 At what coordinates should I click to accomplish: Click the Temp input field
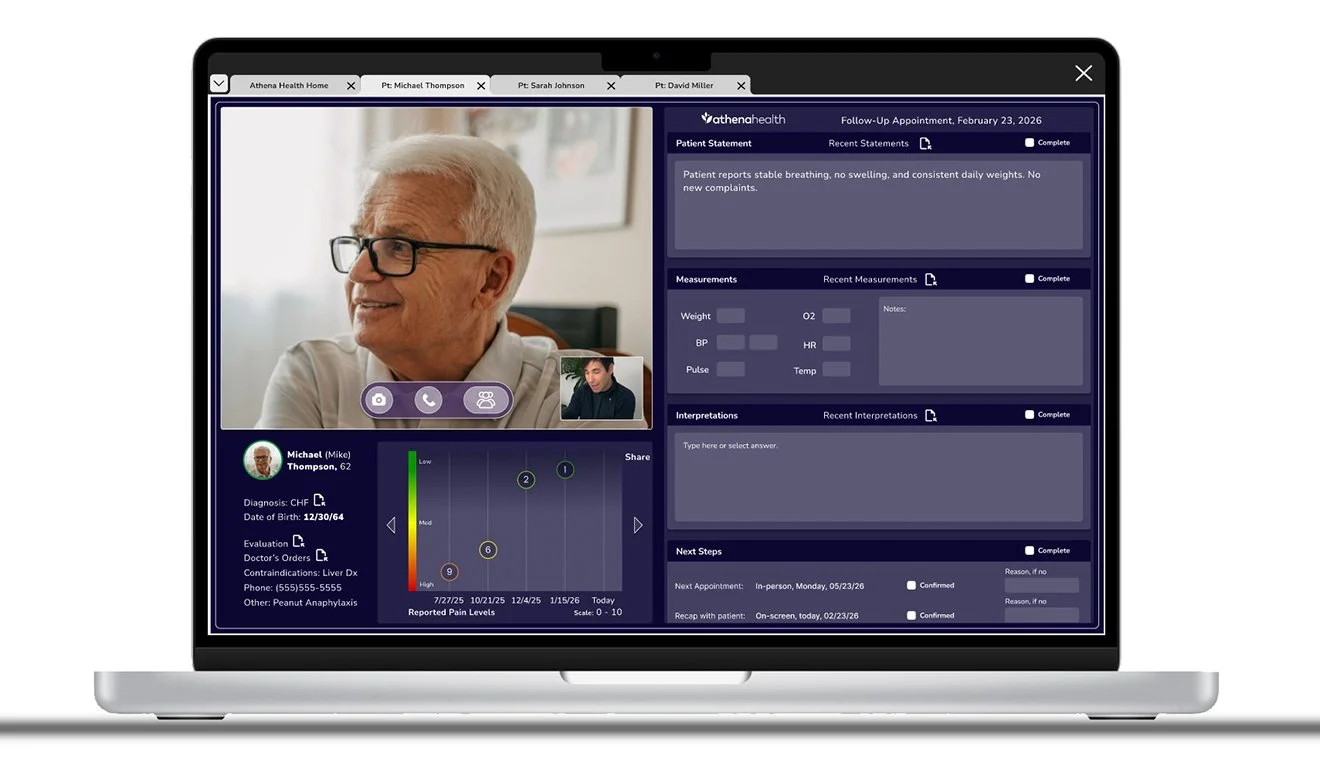[836, 370]
